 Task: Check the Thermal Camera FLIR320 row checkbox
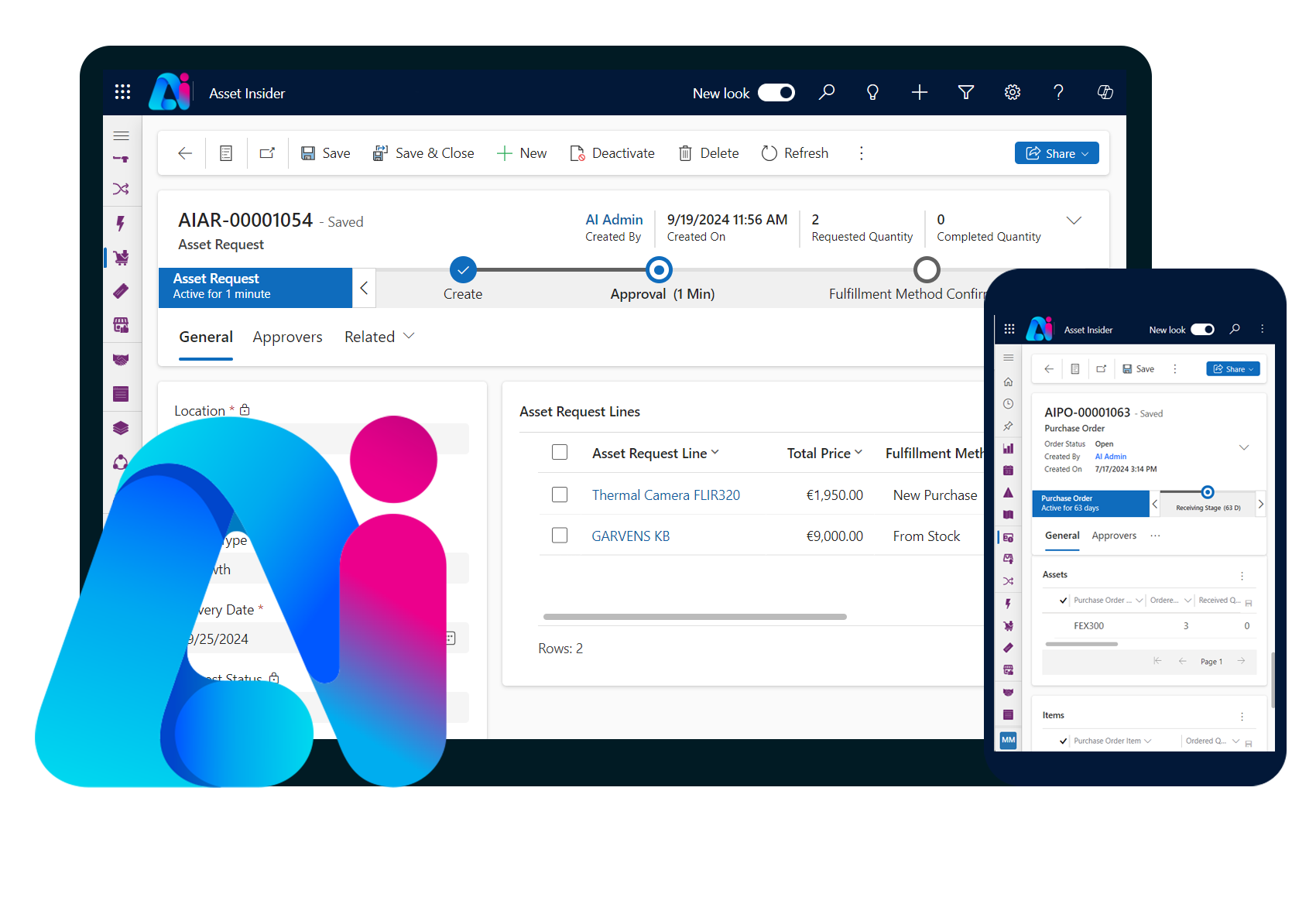click(560, 494)
